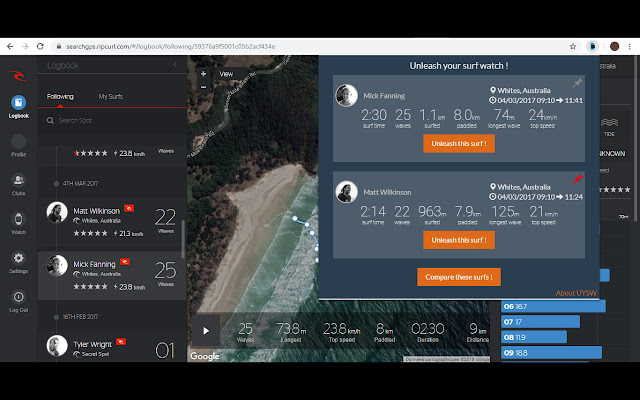Screen dimensions: 640x400
Task: Collapse the Logbook panel with chevron
Action: pyautogui.click(x=175, y=64)
